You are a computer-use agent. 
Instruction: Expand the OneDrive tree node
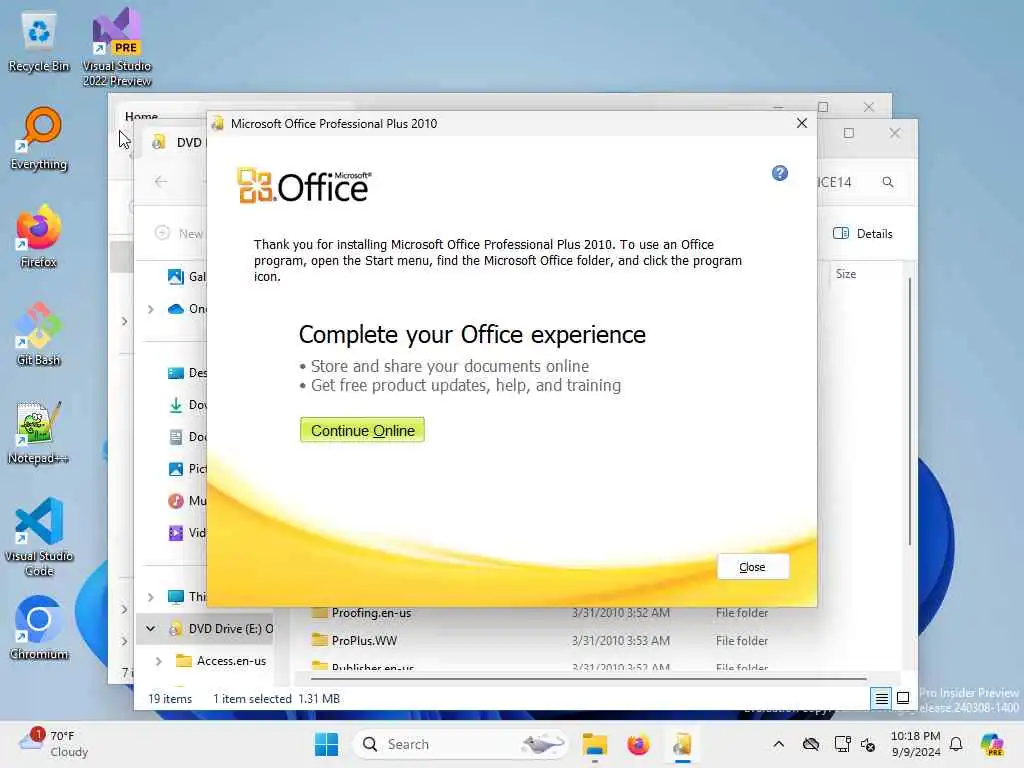coord(151,309)
